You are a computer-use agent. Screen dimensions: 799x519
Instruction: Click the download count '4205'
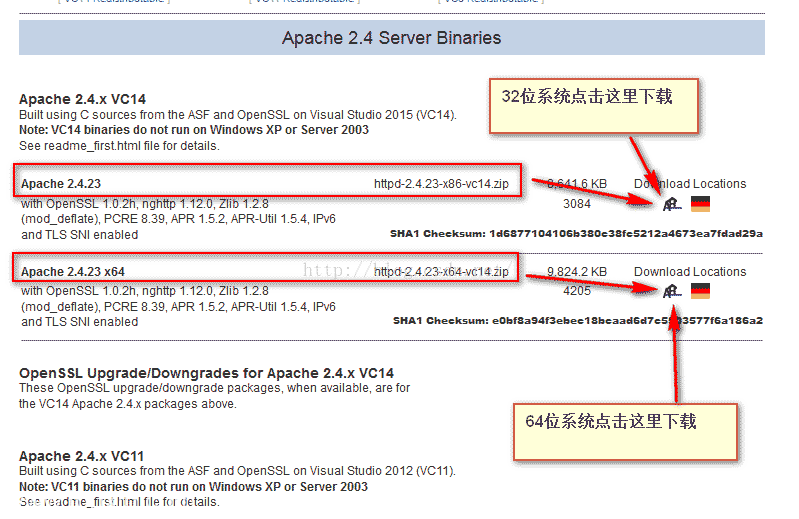577,291
